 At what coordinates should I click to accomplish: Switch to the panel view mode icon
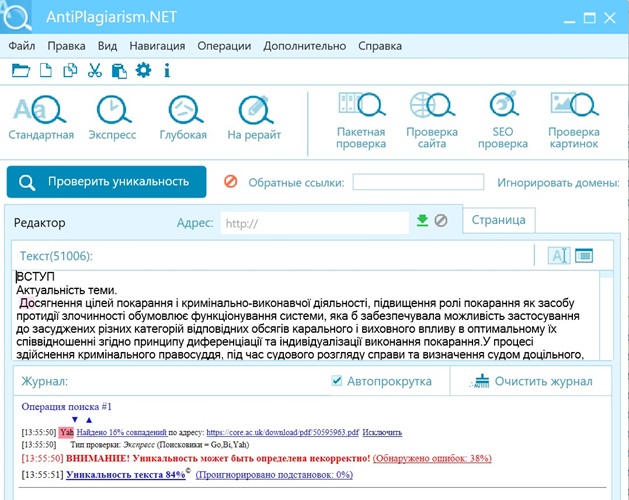584,255
